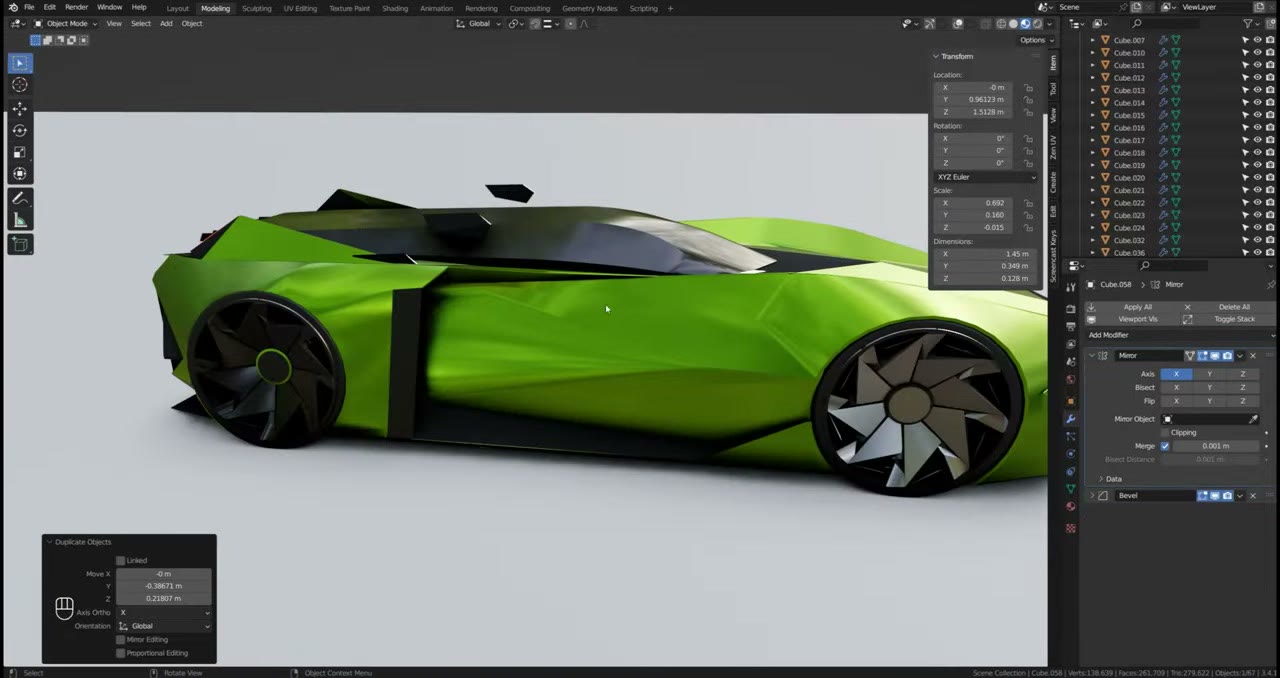Select the Add Cube tool
Viewport: 1280px width, 678px height.
click(x=19, y=244)
